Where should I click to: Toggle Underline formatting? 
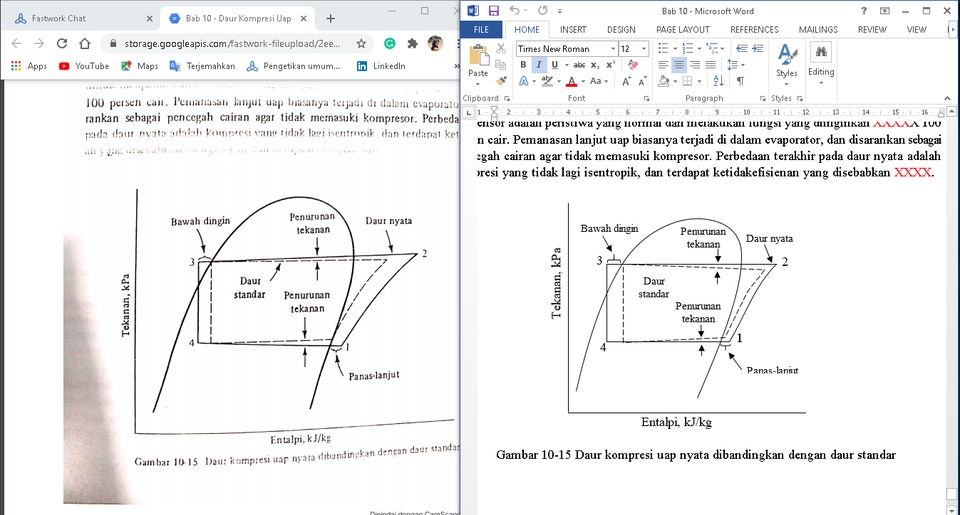[554, 64]
